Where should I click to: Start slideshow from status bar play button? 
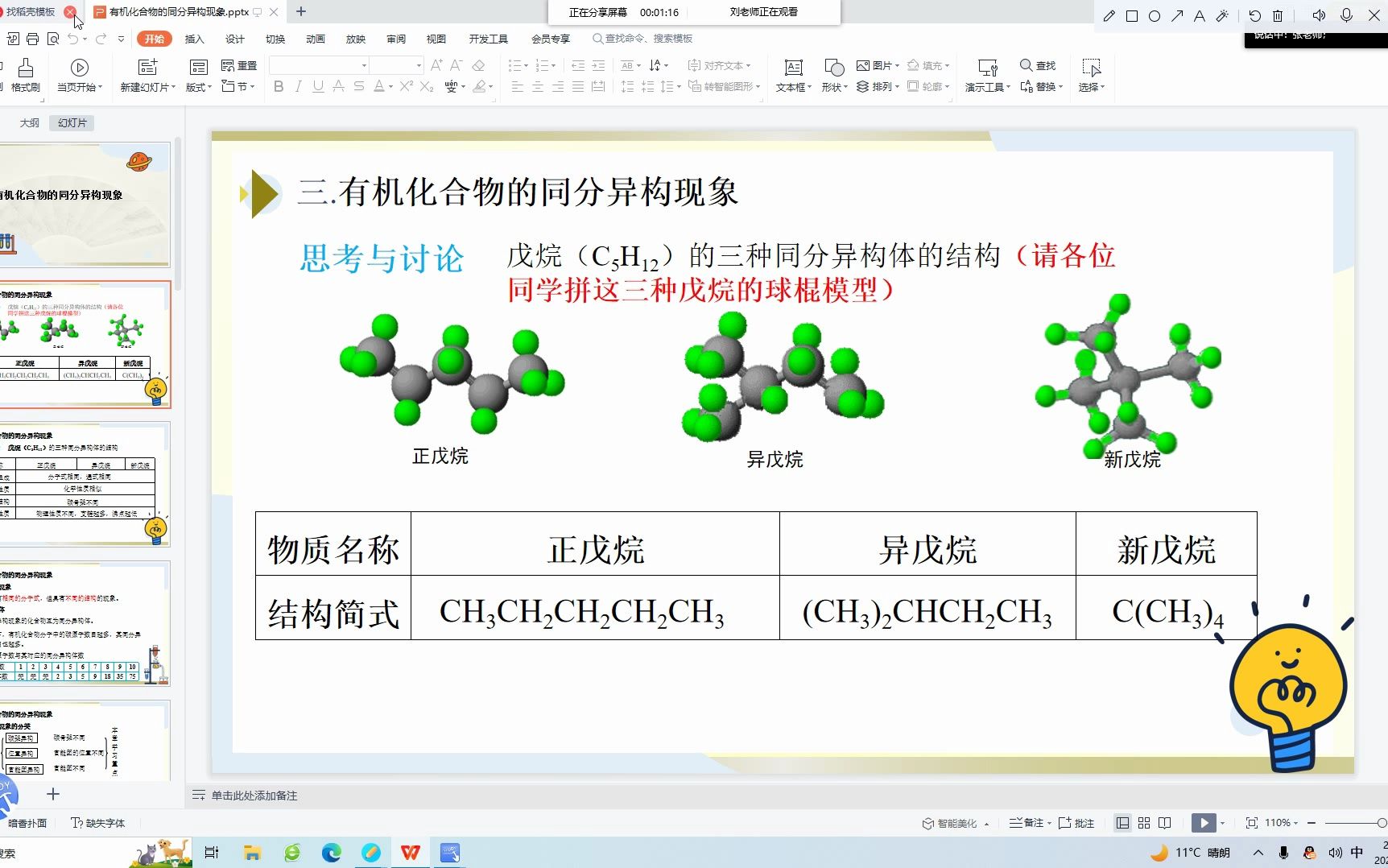pyautogui.click(x=1204, y=823)
